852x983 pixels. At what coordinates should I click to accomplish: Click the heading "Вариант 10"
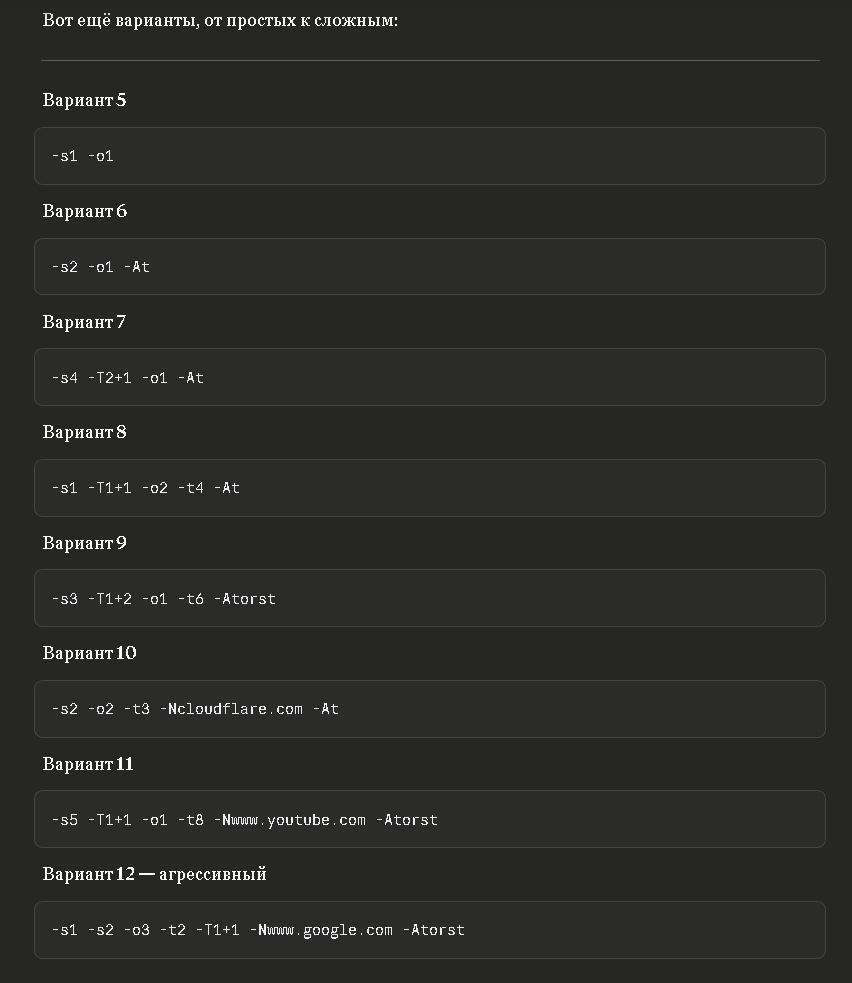[x=89, y=653]
